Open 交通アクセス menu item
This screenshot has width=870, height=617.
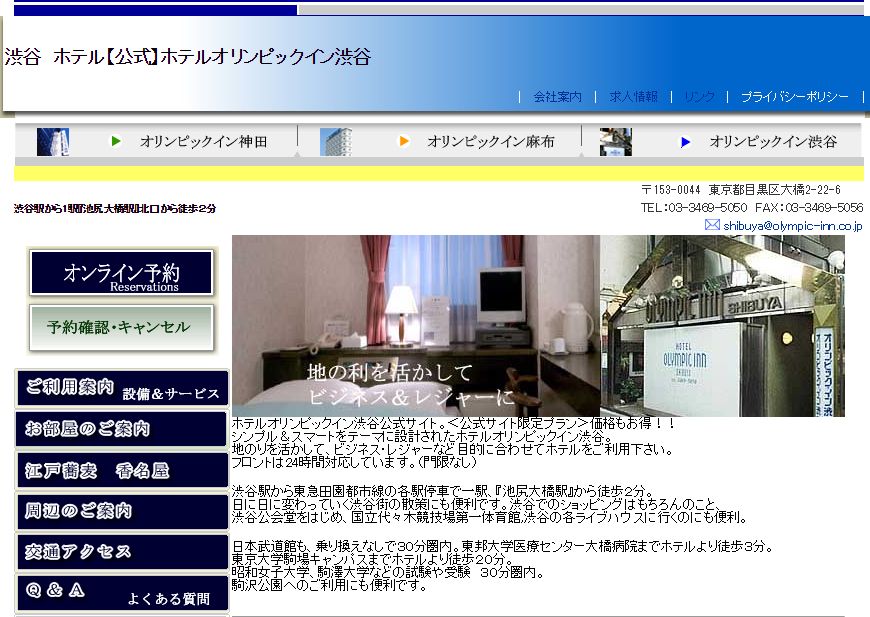pyautogui.click(x=122, y=552)
